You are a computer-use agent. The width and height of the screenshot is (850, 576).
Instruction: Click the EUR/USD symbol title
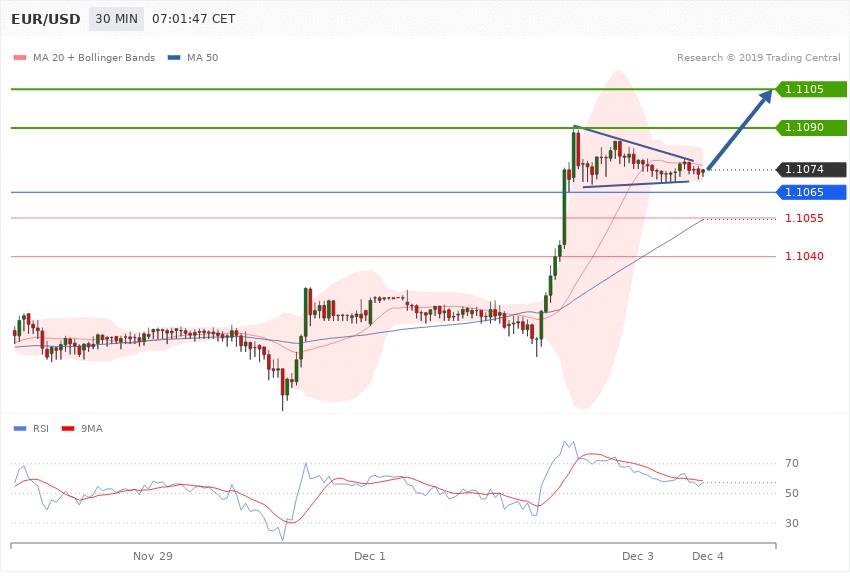click(45, 19)
